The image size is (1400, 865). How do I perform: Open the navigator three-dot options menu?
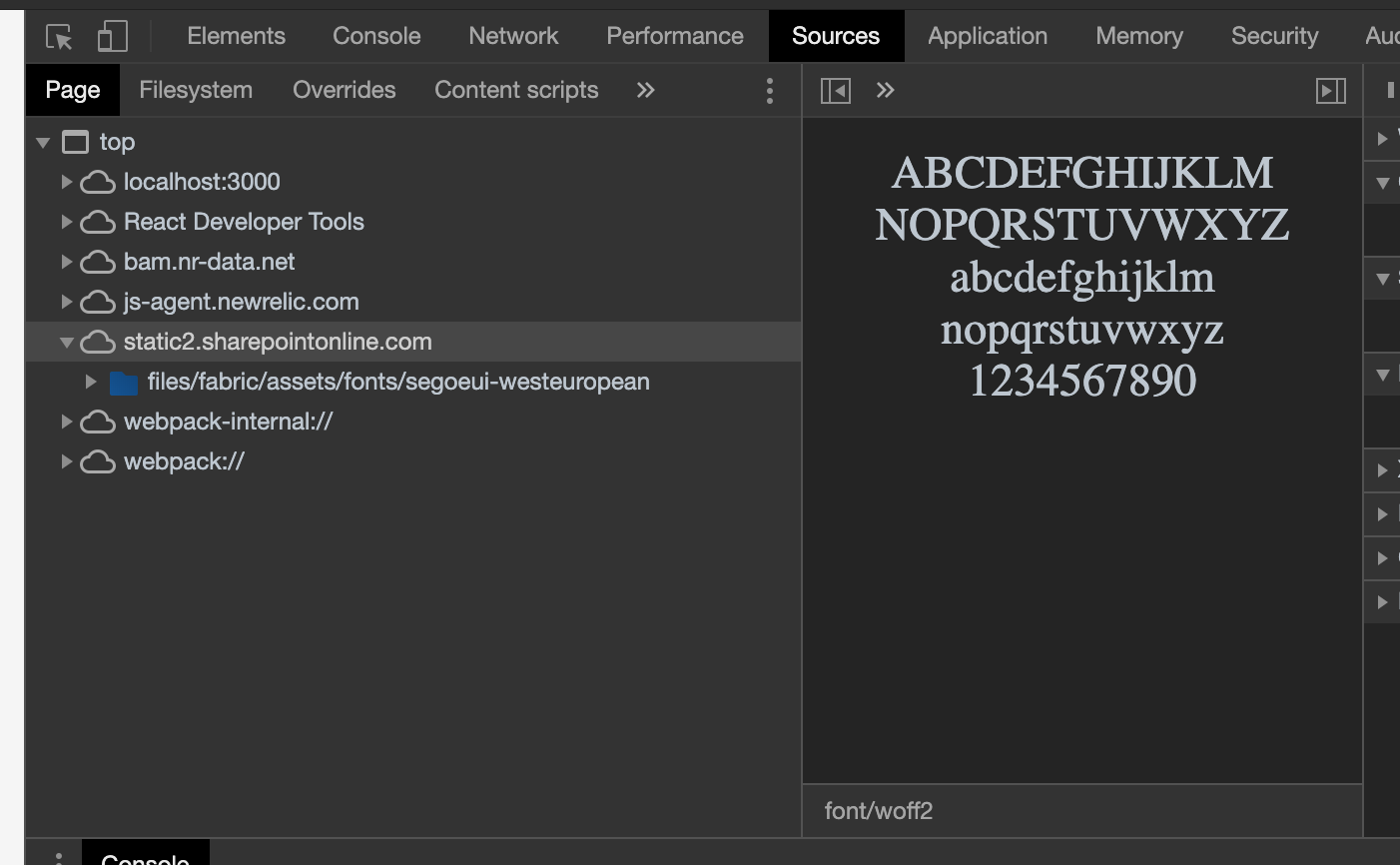pyautogui.click(x=769, y=91)
